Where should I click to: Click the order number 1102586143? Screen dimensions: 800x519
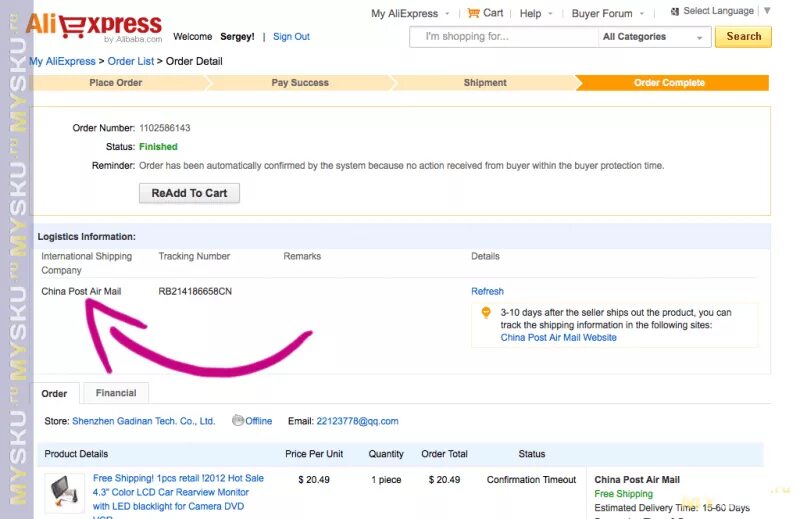click(165, 128)
